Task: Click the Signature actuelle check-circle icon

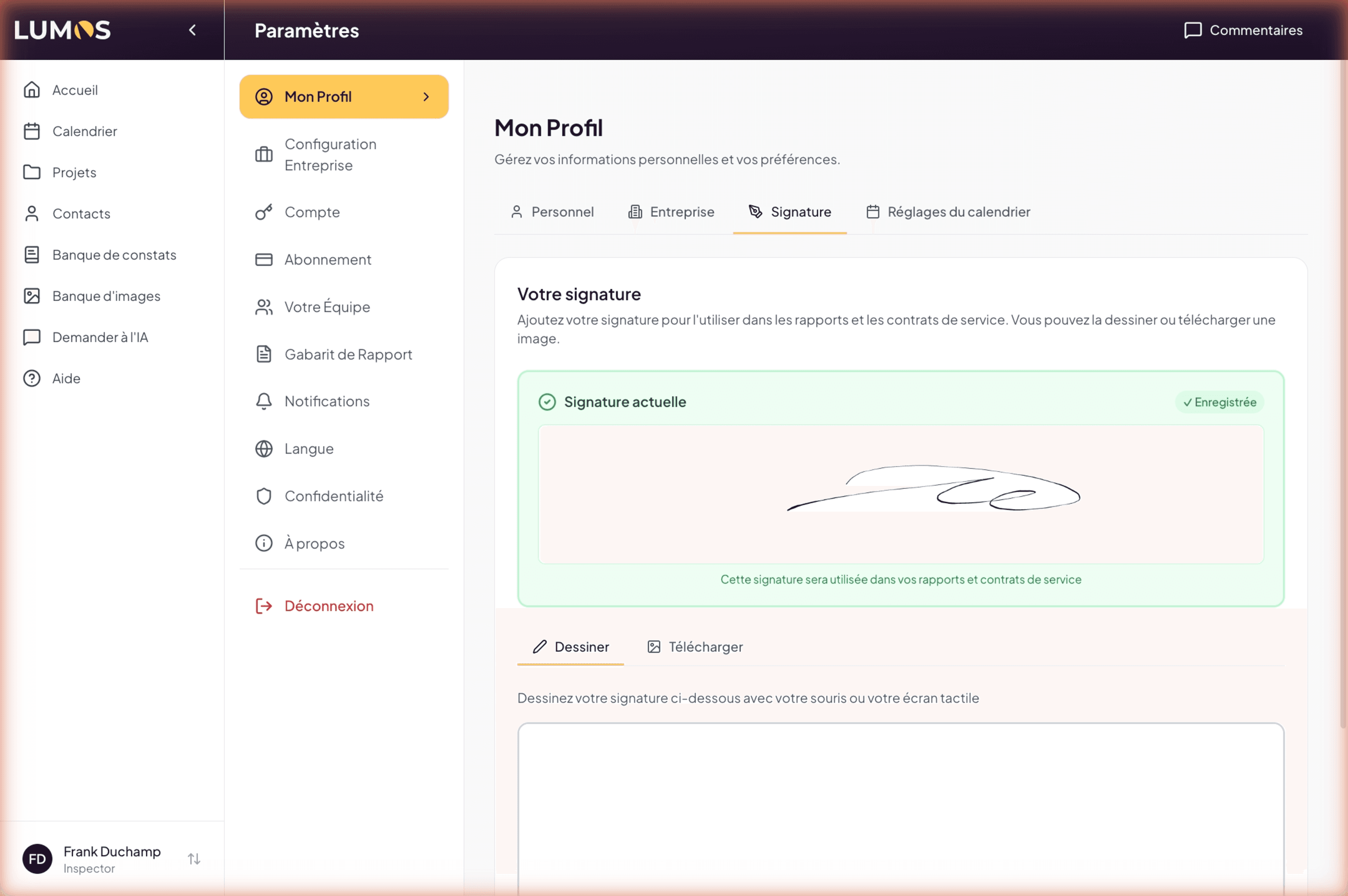Action: (x=547, y=402)
